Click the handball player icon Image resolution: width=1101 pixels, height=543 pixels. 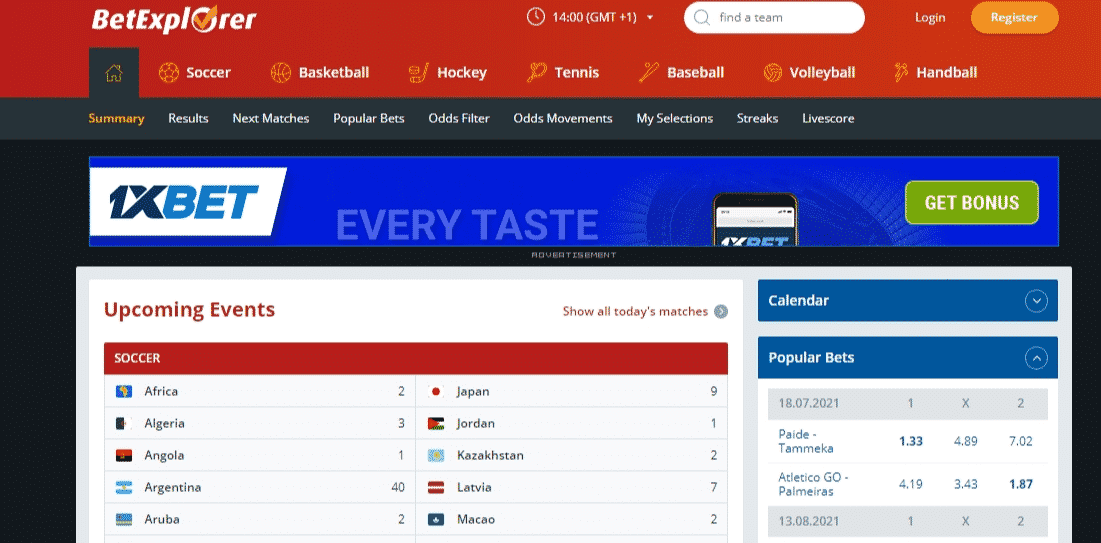coord(901,72)
